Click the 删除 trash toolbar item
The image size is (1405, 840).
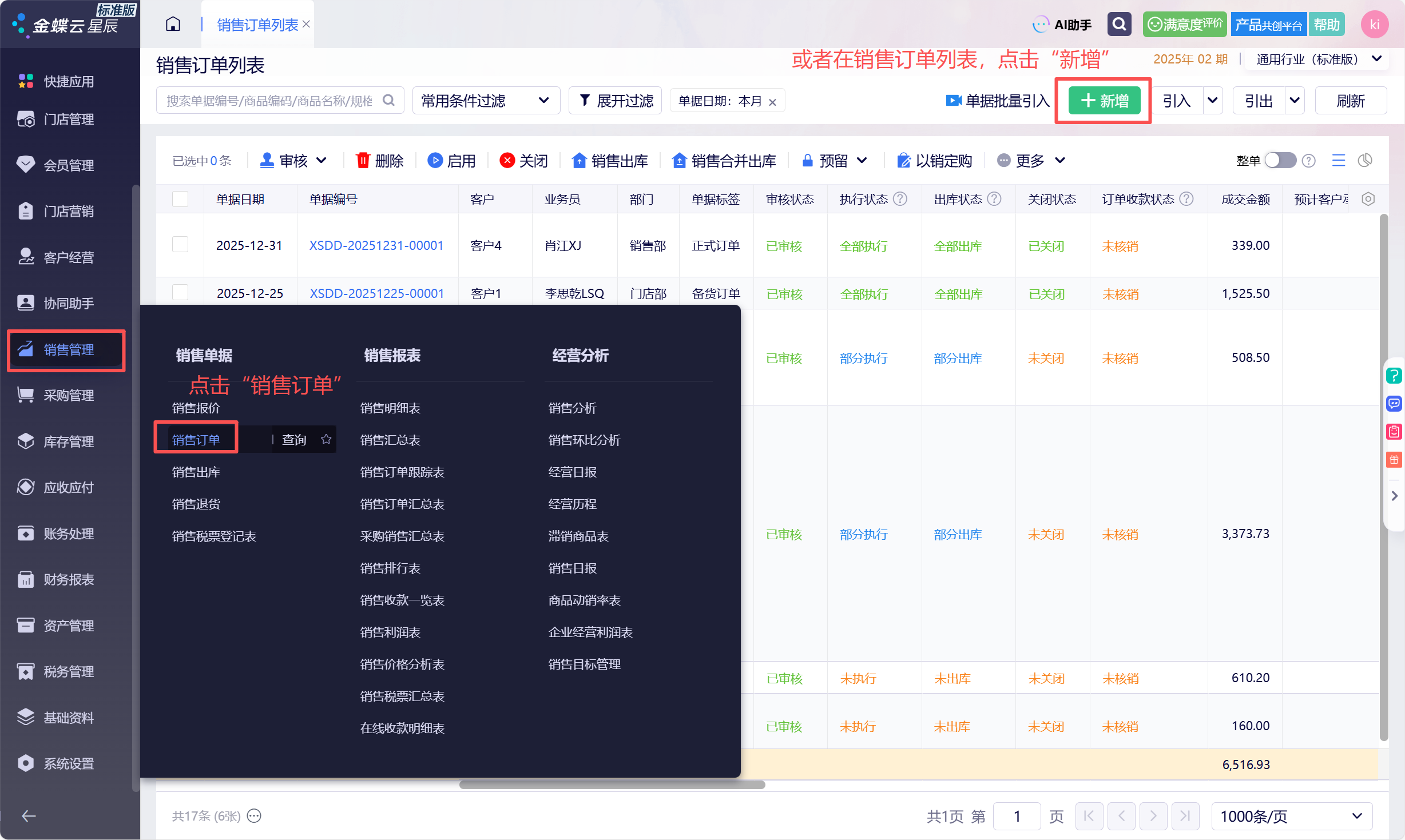[x=380, y=161]
